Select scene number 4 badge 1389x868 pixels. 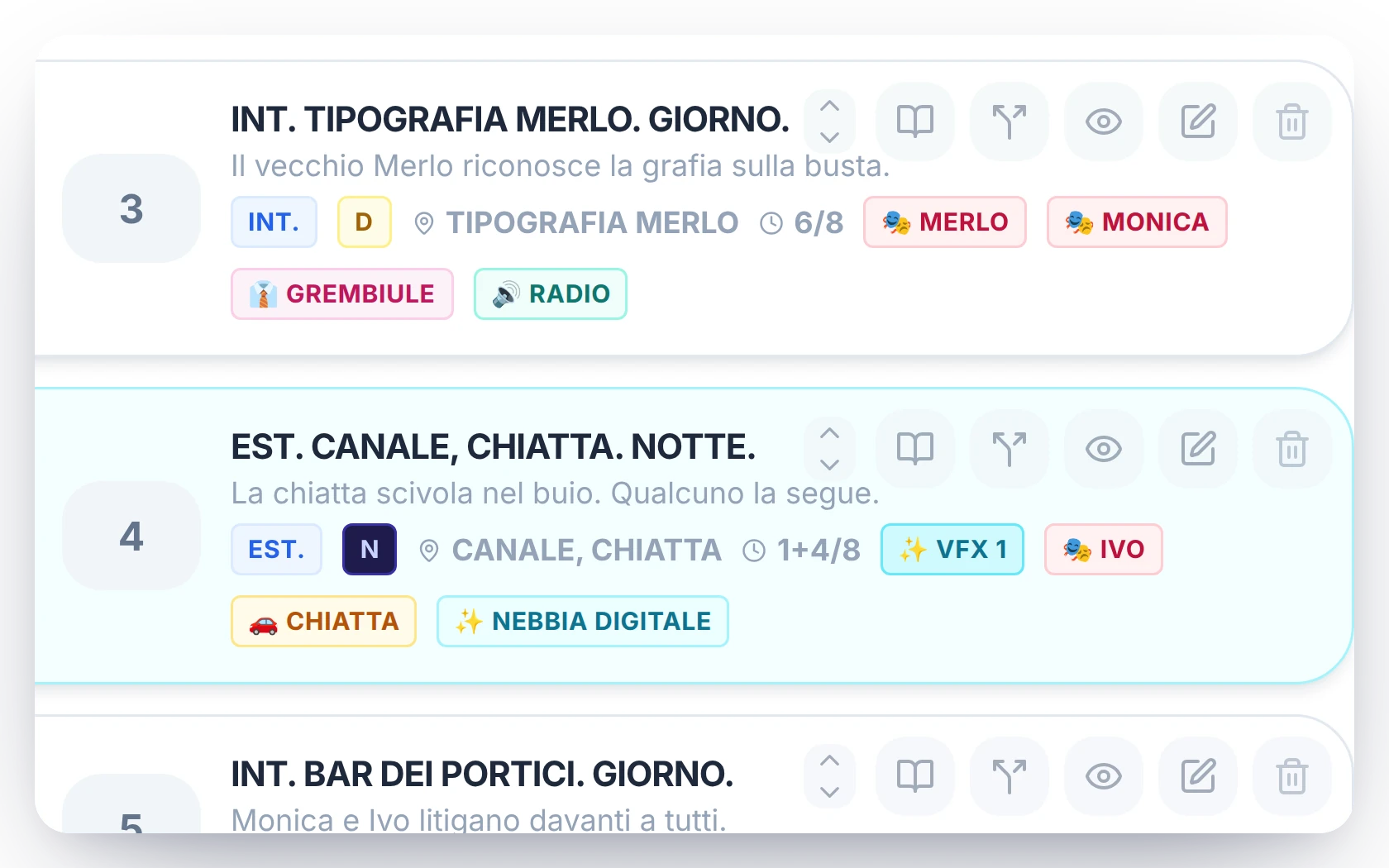pyautogui.click(x=131, y=536)
